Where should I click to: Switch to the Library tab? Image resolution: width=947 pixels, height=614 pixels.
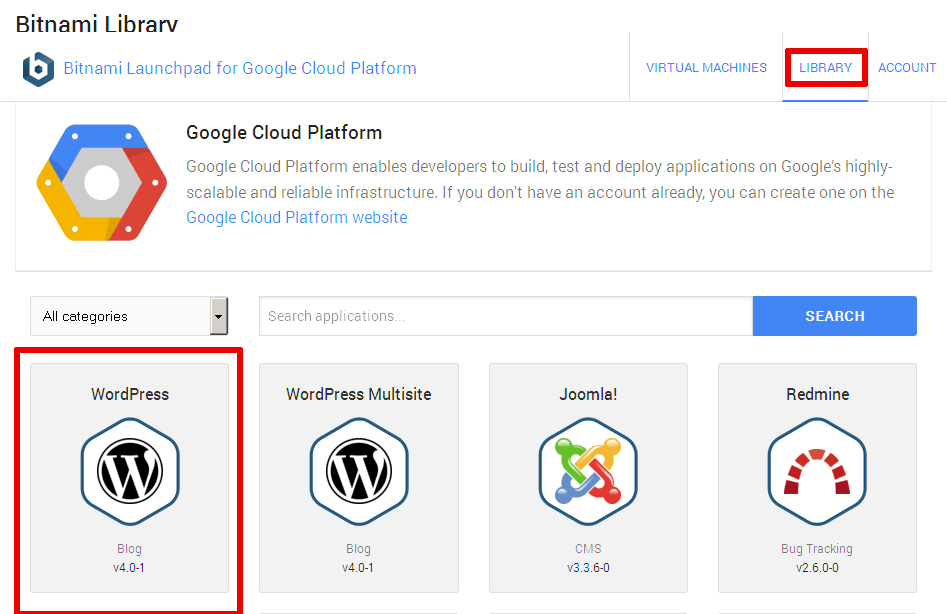[826, 68]
